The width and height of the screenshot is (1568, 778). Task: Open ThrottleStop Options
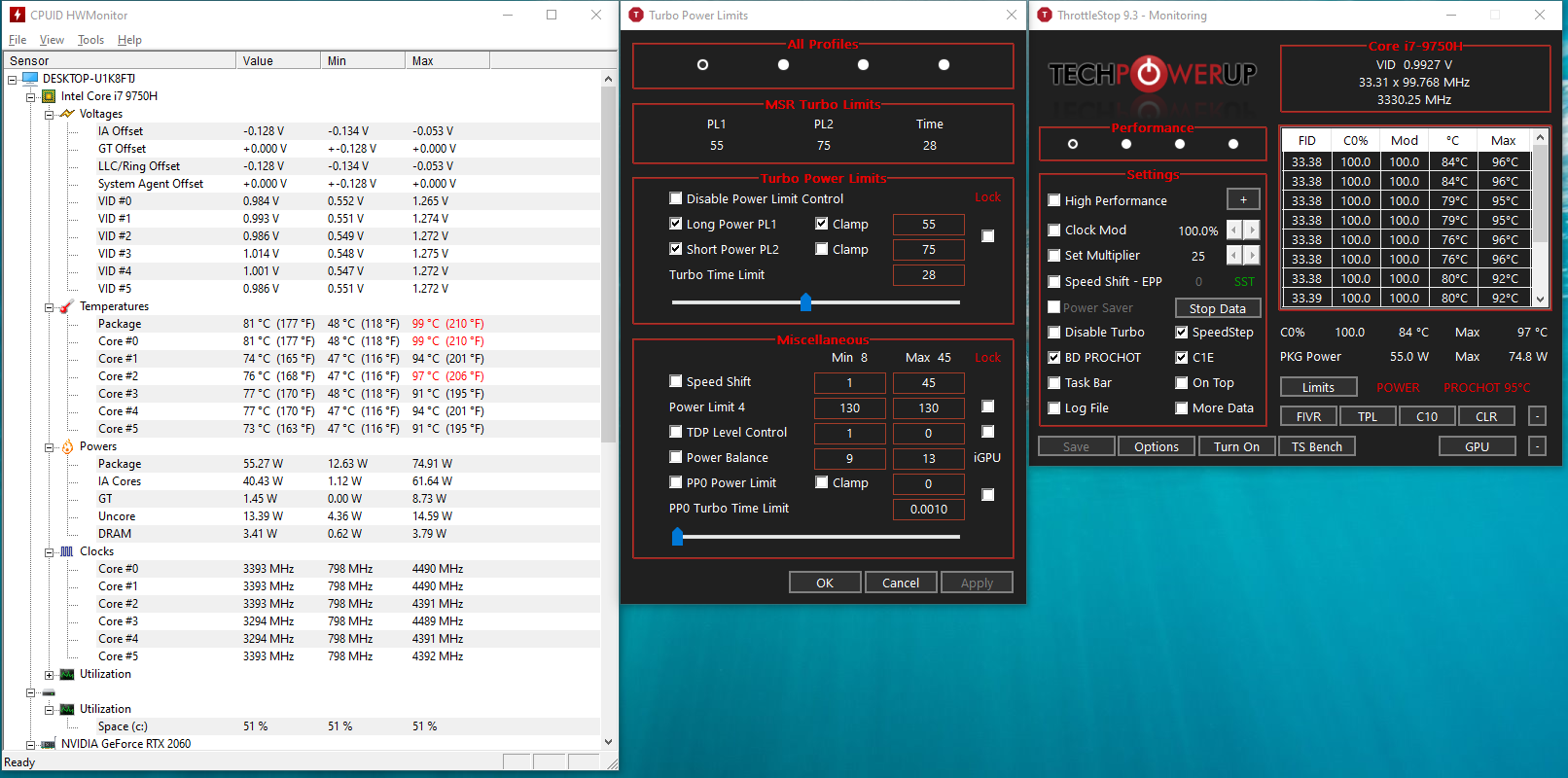coord(1157,446)
